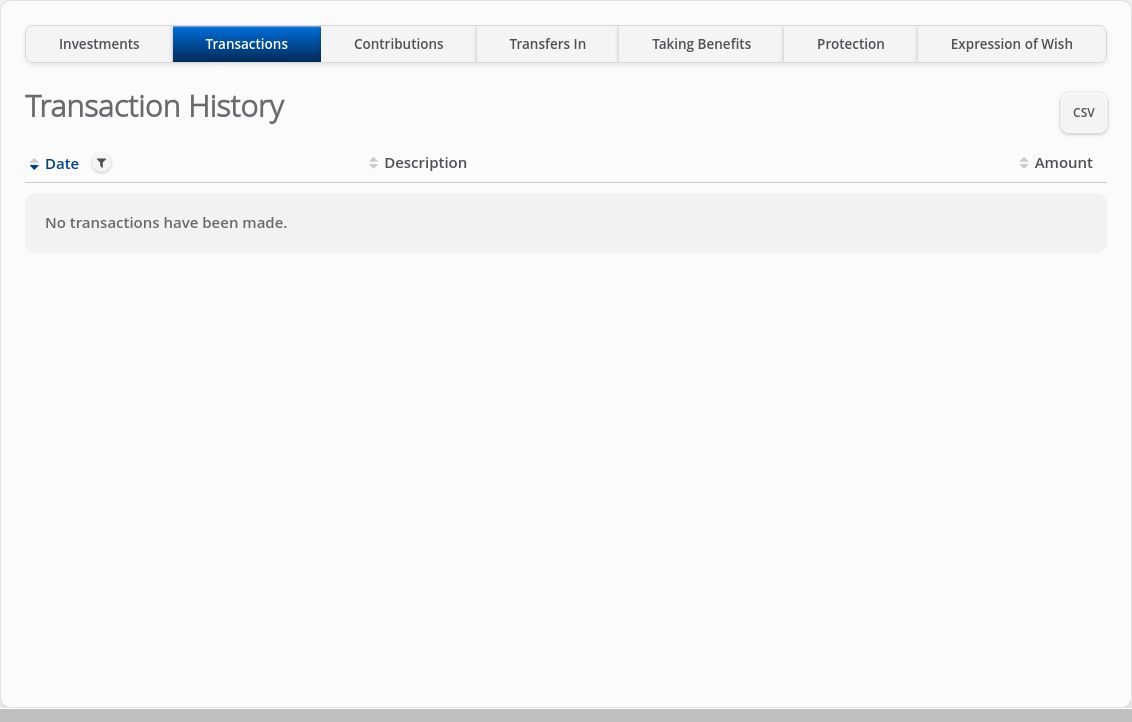Viewport: 1132px width, 722px height.
Task: Click the Transaction History heading
Action: (x=154, y=106)
